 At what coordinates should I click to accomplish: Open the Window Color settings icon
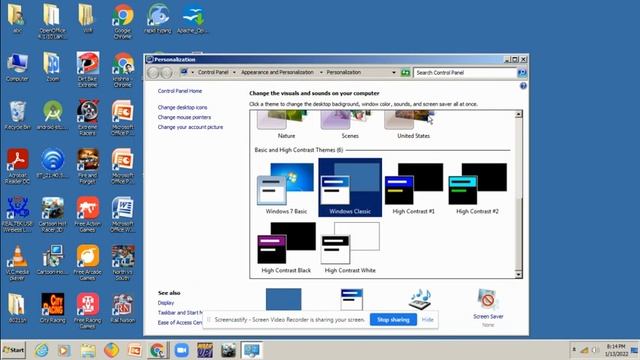[351, 299]
